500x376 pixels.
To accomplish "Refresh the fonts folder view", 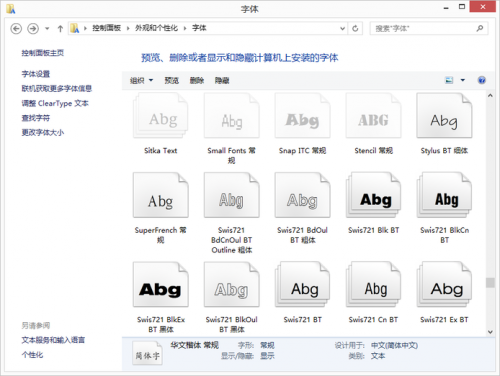I will point(355,29).
